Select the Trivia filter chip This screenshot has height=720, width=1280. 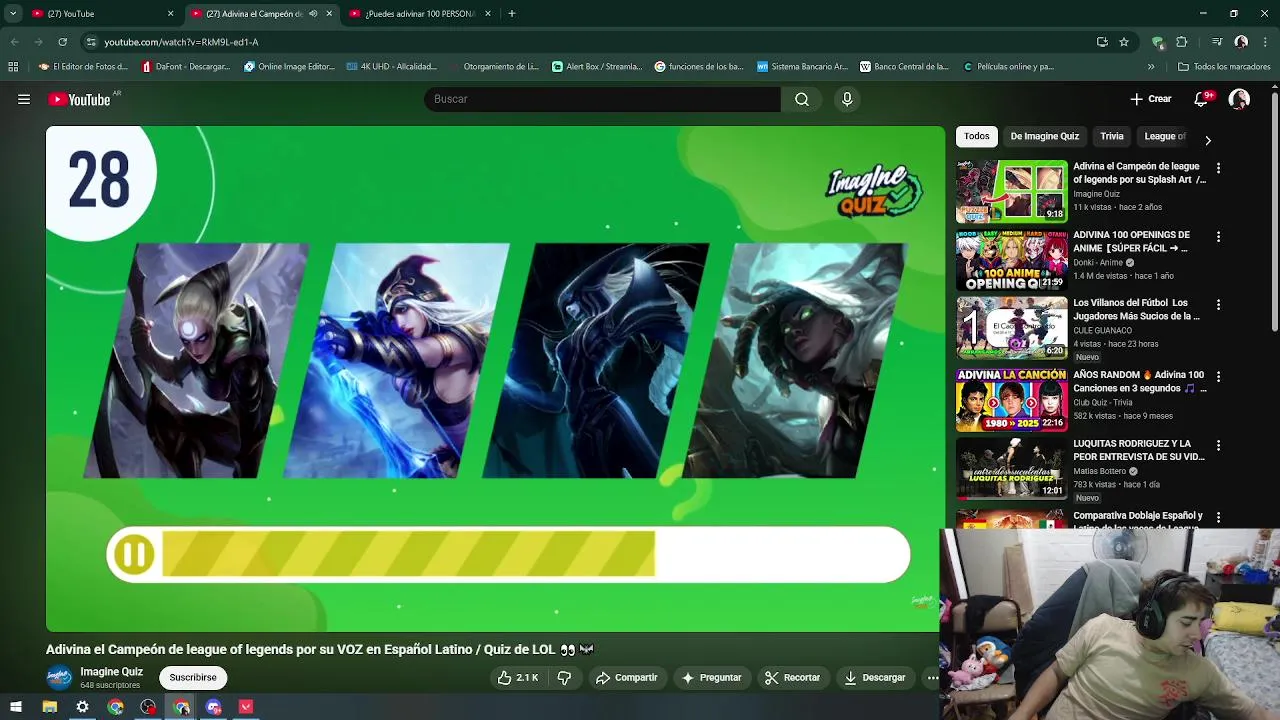pos(1112,137)
